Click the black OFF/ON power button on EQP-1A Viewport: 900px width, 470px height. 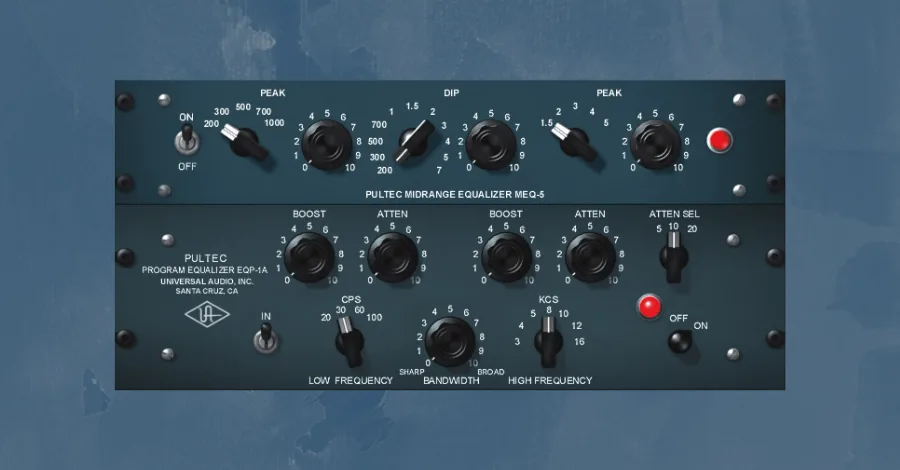(680, 342)
